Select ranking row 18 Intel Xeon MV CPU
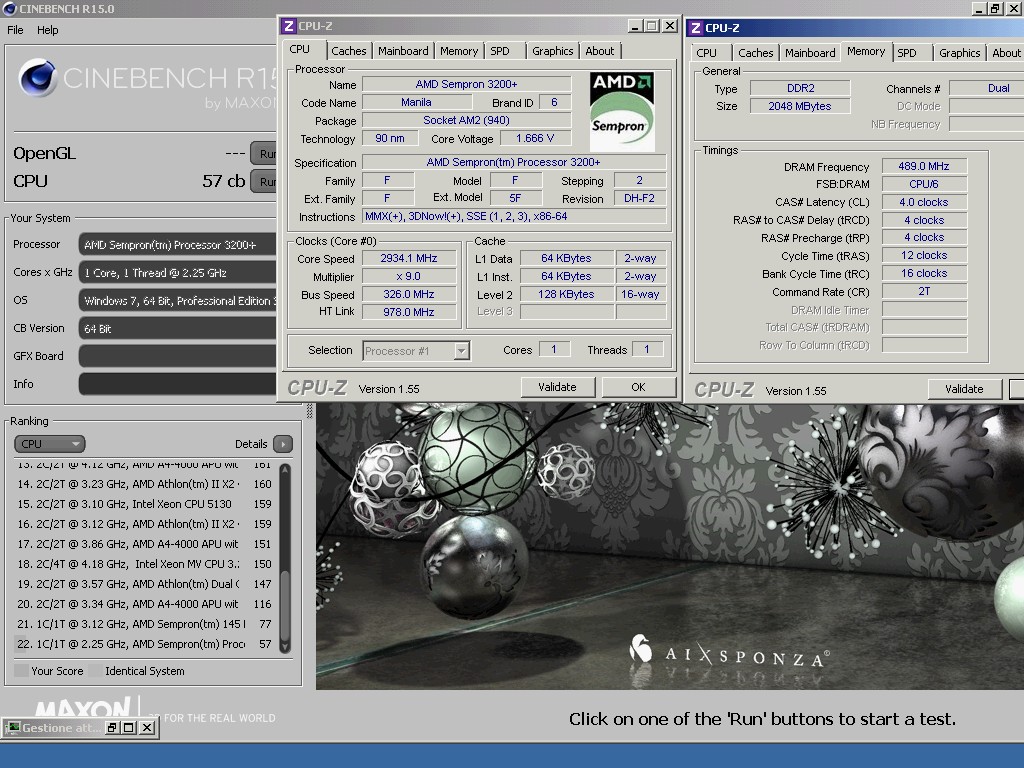The image size is (1024, 768). pyautogui.click(x=144, y=564)
